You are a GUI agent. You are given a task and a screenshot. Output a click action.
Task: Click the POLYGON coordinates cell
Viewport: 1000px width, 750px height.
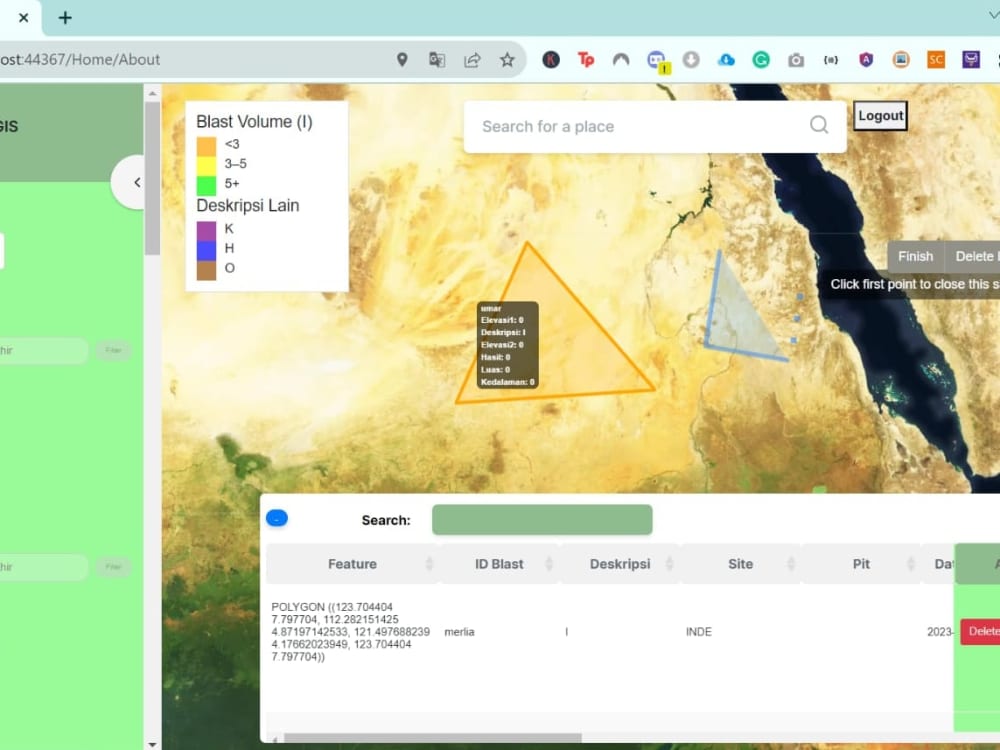(350, 631)
